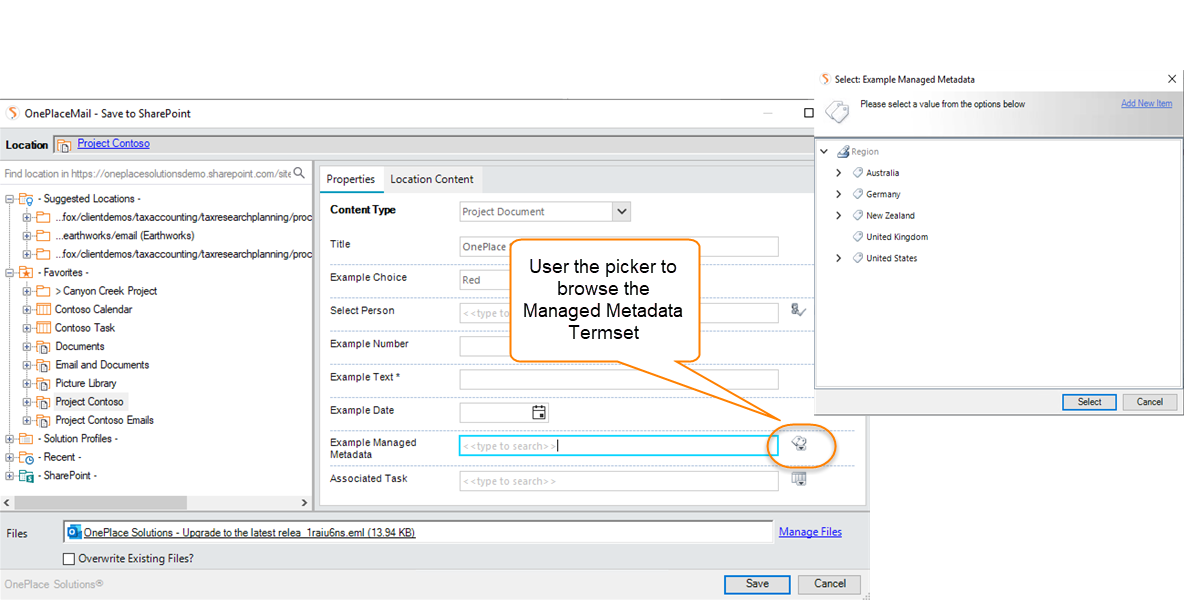Click the Add New Item link
Screen dimensions: 1200x600
(x=1146, y=104)
